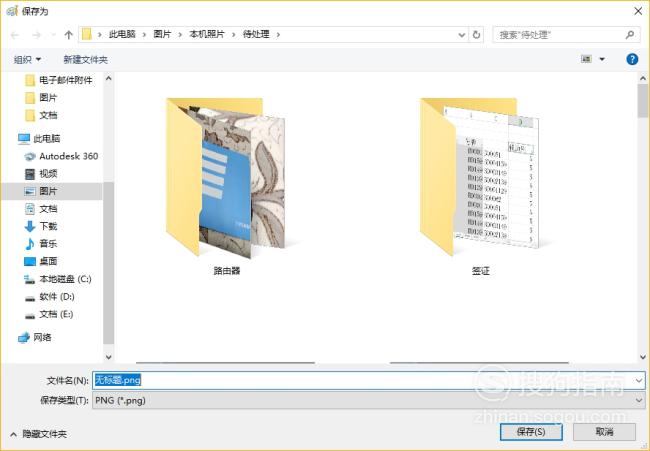Select yellow 文档 folder in sidebar

click(x=41, y=115)
